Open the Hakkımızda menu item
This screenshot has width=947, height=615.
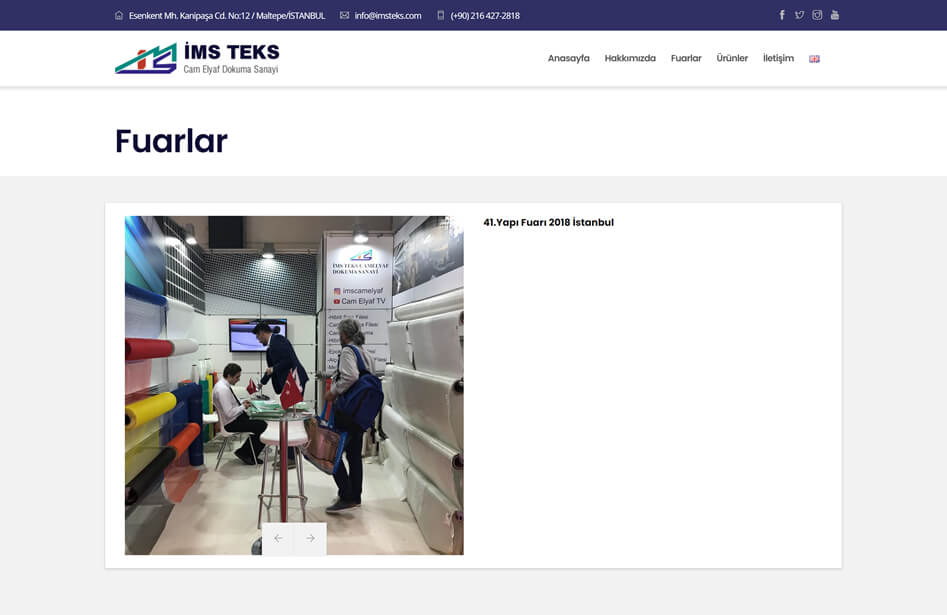tap(630, 58)
